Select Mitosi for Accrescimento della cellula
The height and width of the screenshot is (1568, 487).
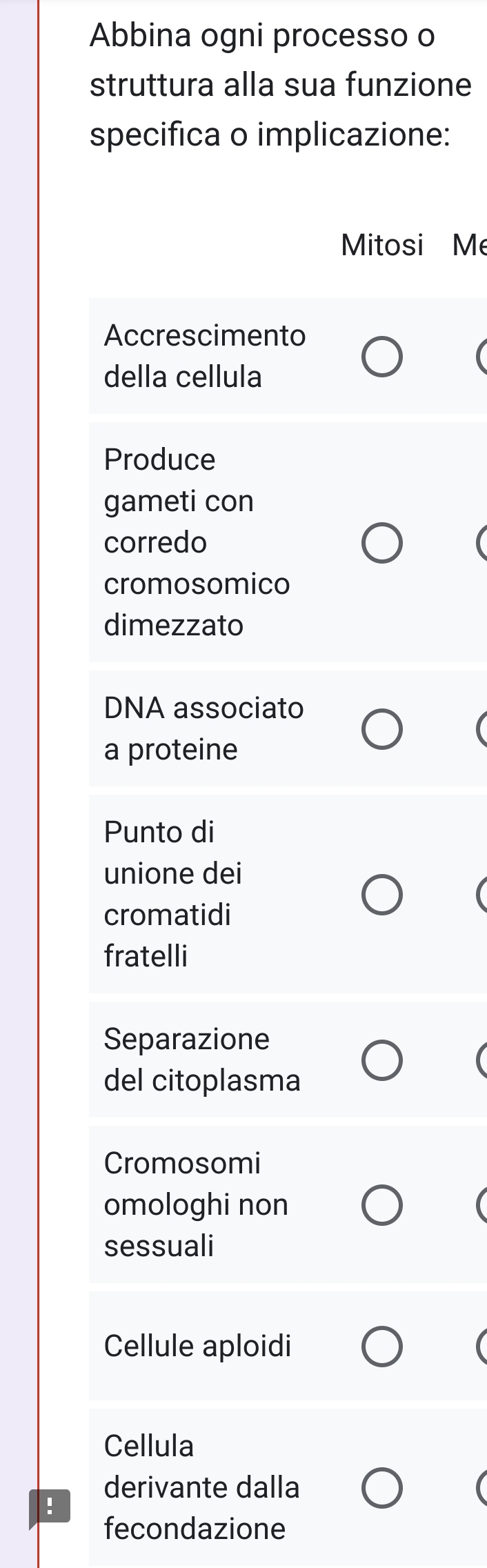point(382,357)
